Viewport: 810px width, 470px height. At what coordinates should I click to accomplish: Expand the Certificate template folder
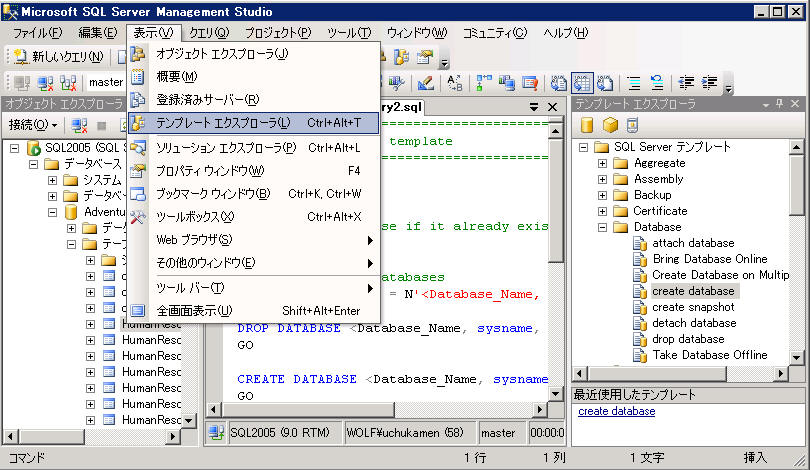(x=602, y=211)
